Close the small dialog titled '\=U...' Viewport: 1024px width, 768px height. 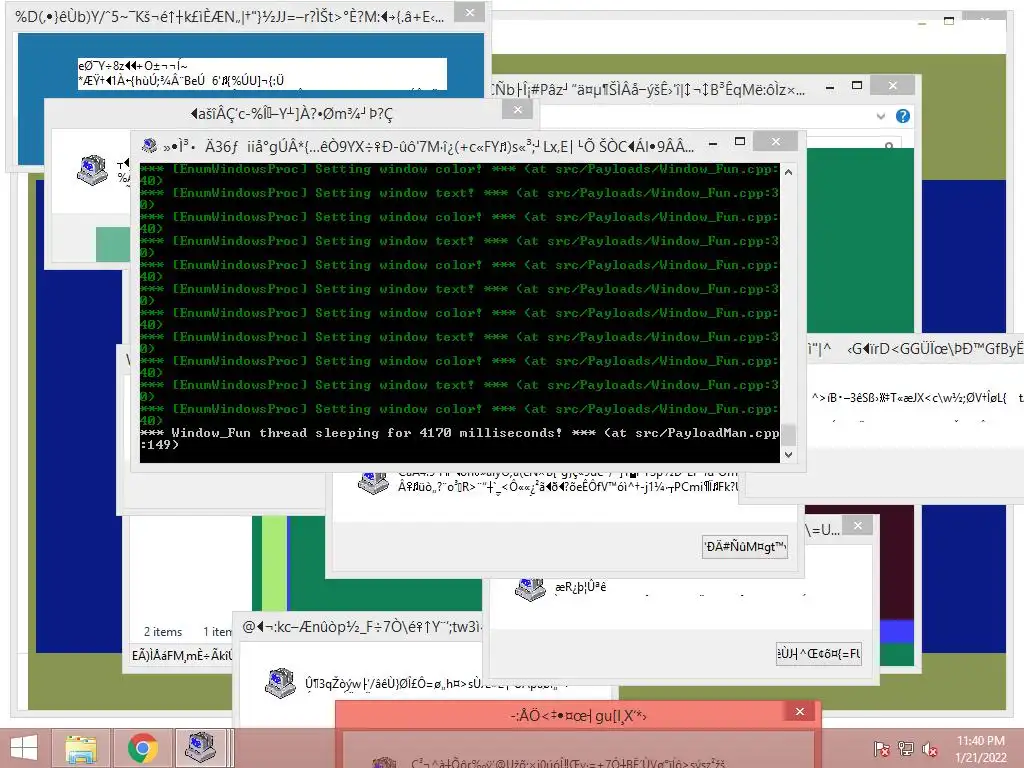pos(857,525)
